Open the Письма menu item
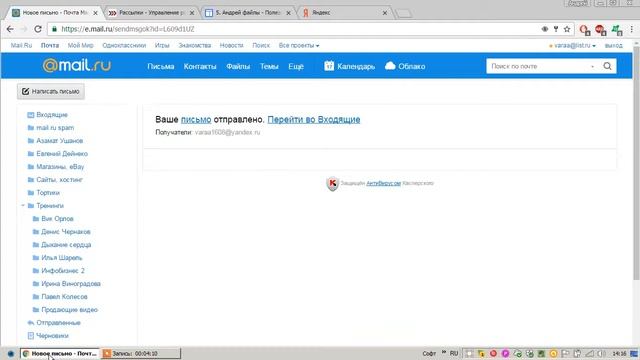This screenshot has width=640, height=360. click(x=161, y=66)
